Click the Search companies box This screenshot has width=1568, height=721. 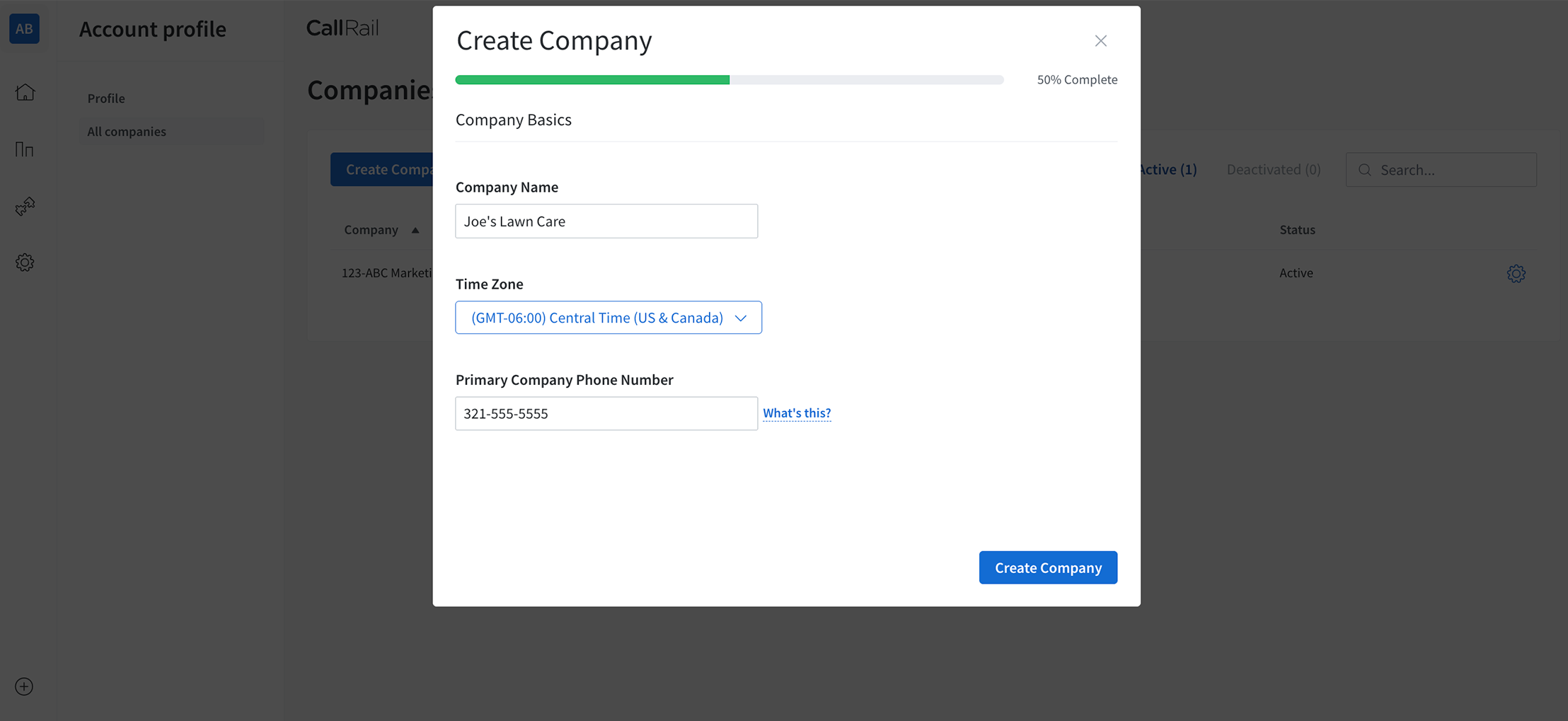1451,170
